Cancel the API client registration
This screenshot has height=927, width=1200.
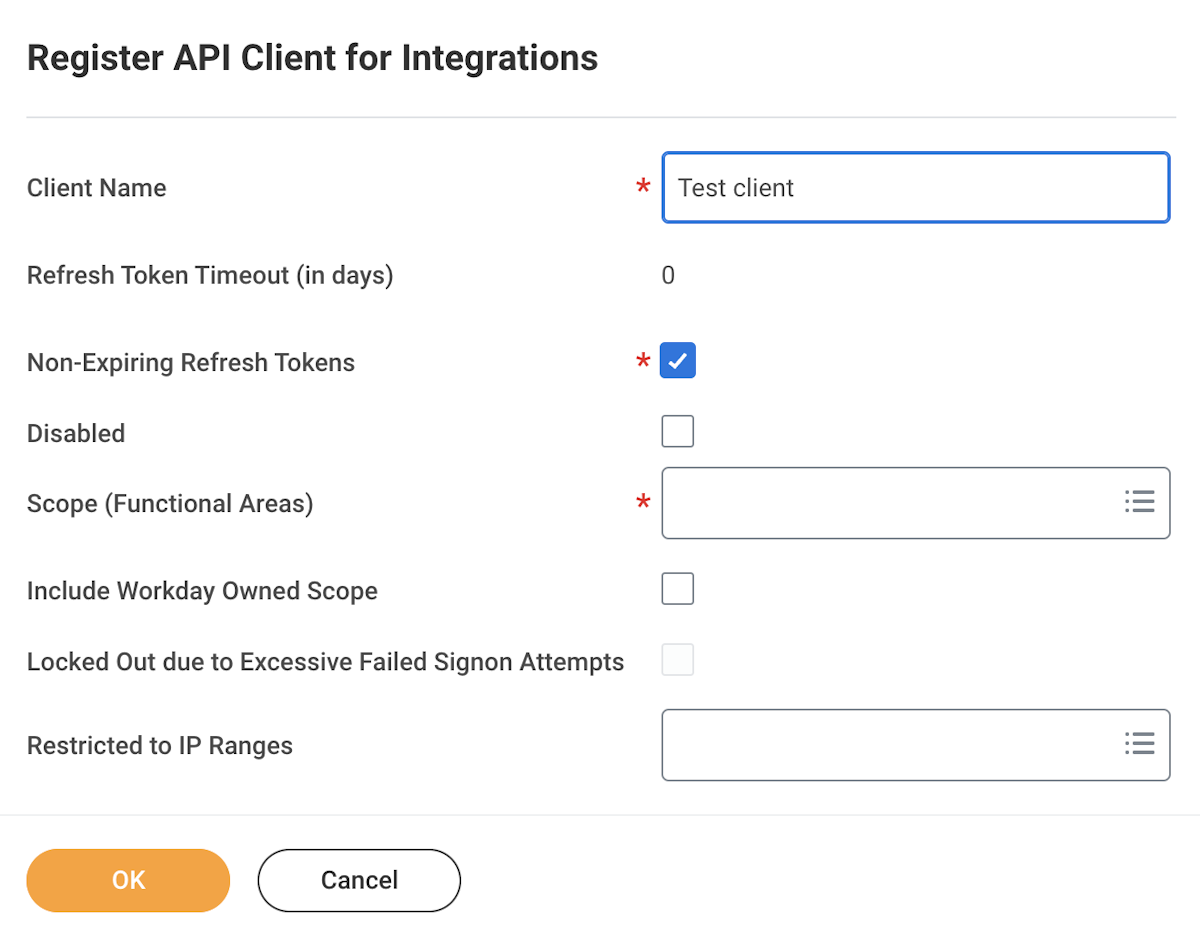tap(359, 880)
